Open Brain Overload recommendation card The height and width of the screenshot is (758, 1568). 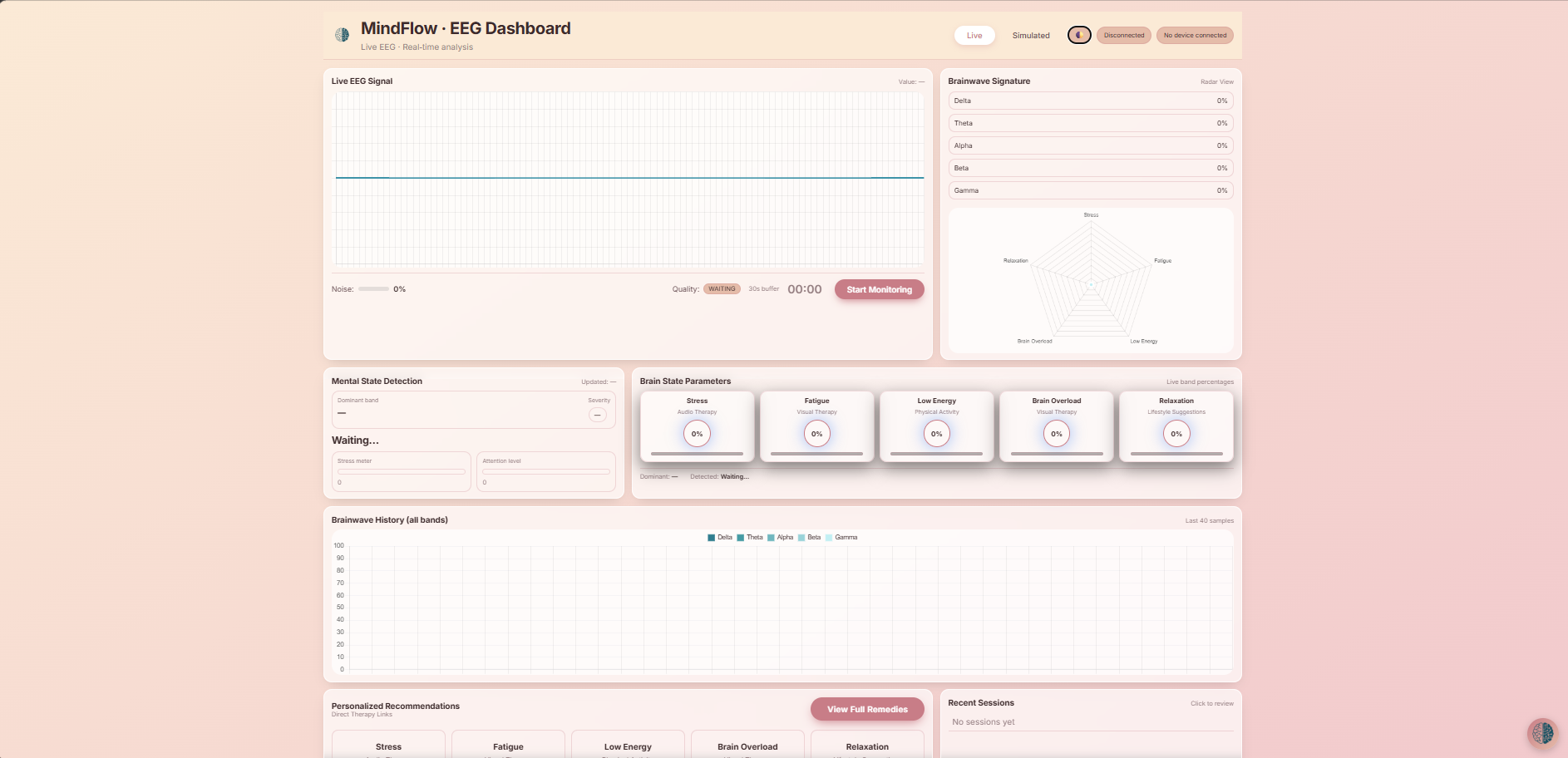[x=747, y=744]
